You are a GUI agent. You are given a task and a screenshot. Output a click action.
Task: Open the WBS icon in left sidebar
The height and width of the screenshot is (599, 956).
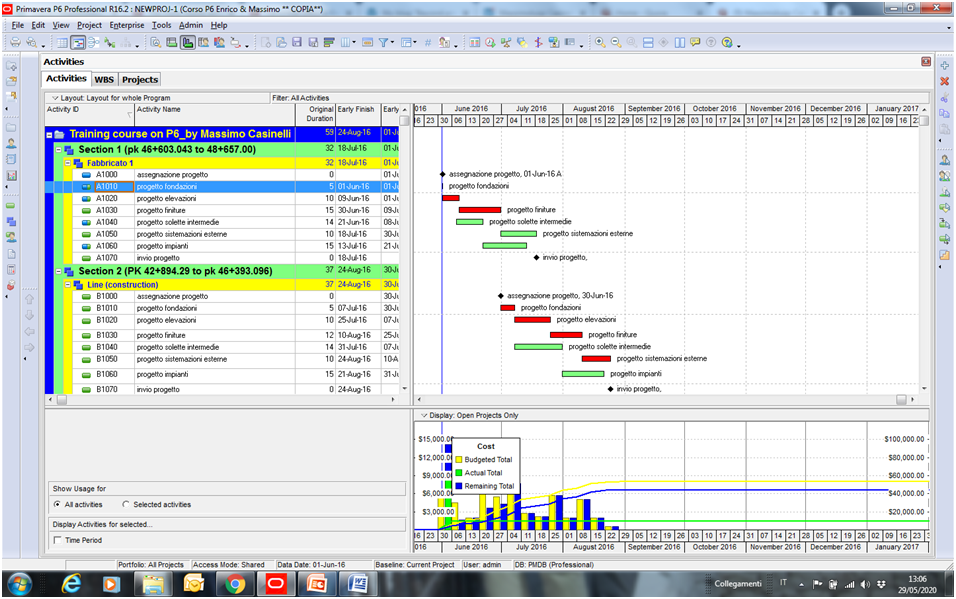click(x=11, y=221)
